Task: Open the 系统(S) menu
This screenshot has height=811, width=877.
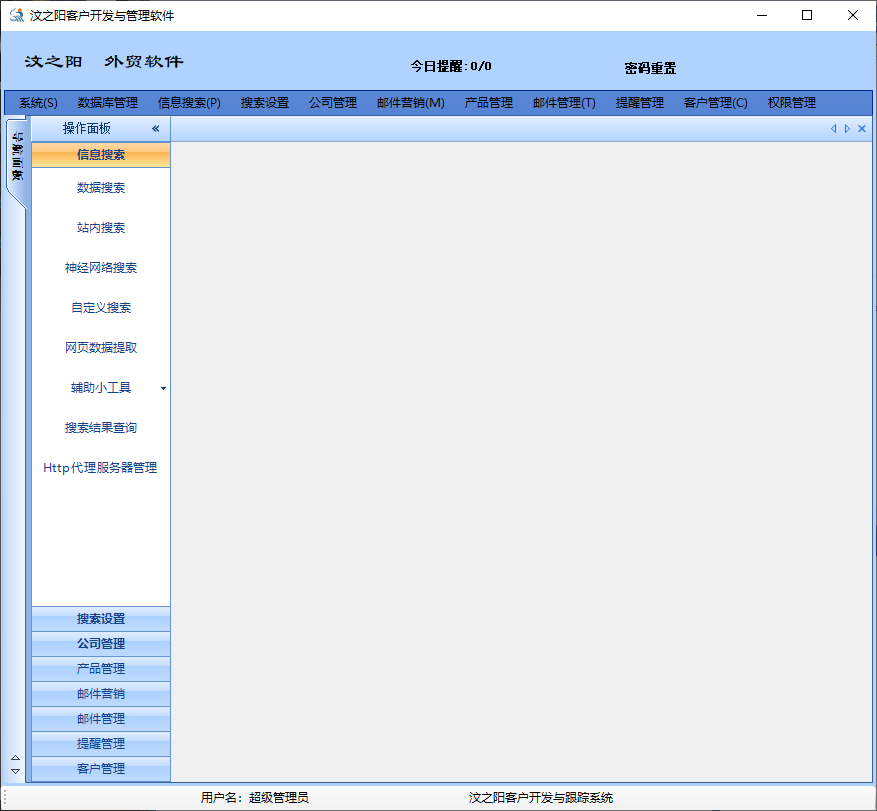Action: point(38,103)
